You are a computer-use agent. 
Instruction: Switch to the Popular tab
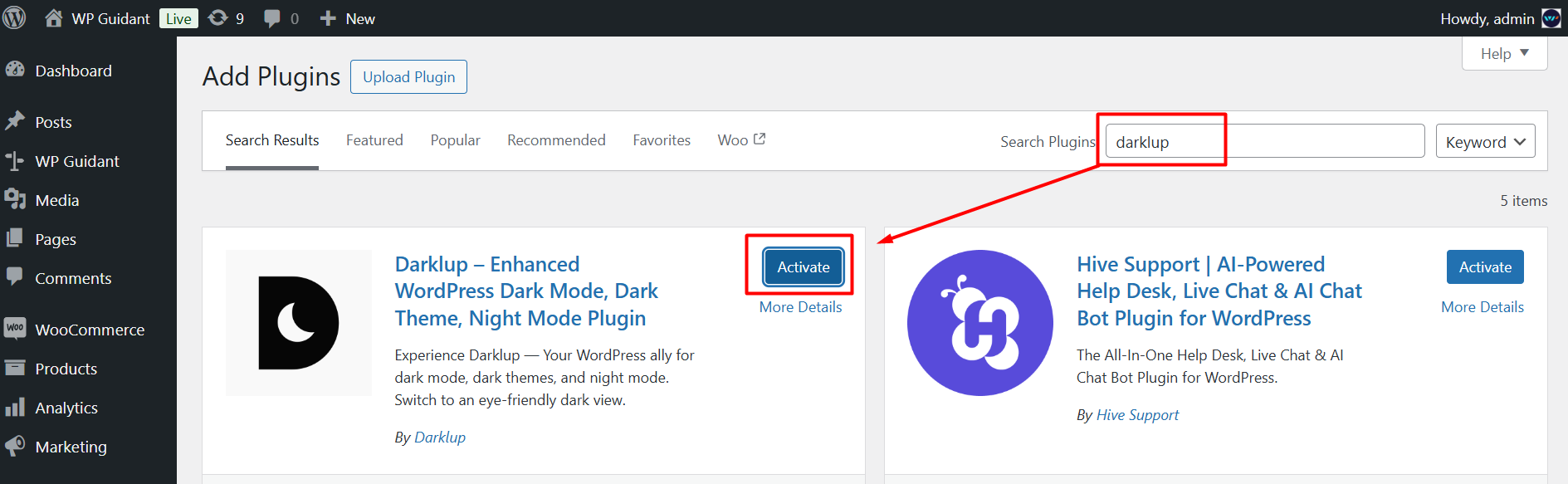point(455,140)
